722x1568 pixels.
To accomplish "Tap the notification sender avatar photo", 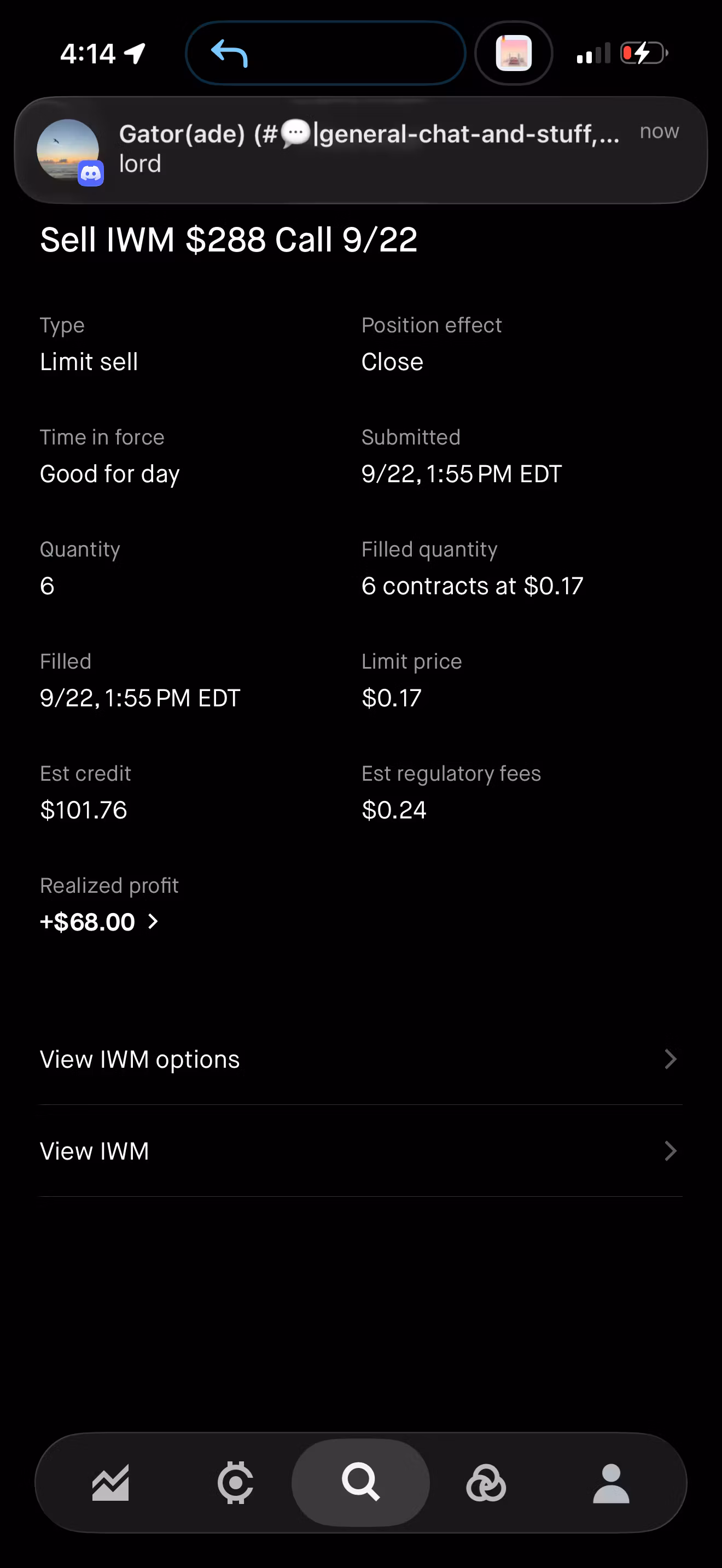I will [68, 150].
